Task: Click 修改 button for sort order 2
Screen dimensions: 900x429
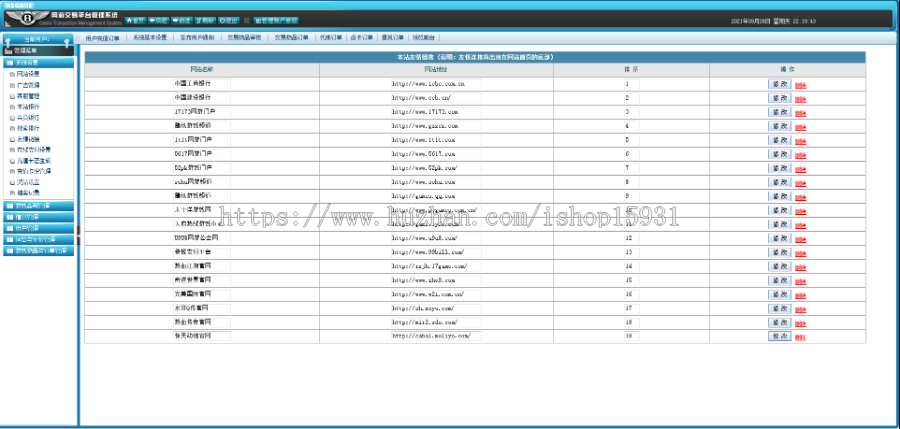Action: (x=779, y=98)
